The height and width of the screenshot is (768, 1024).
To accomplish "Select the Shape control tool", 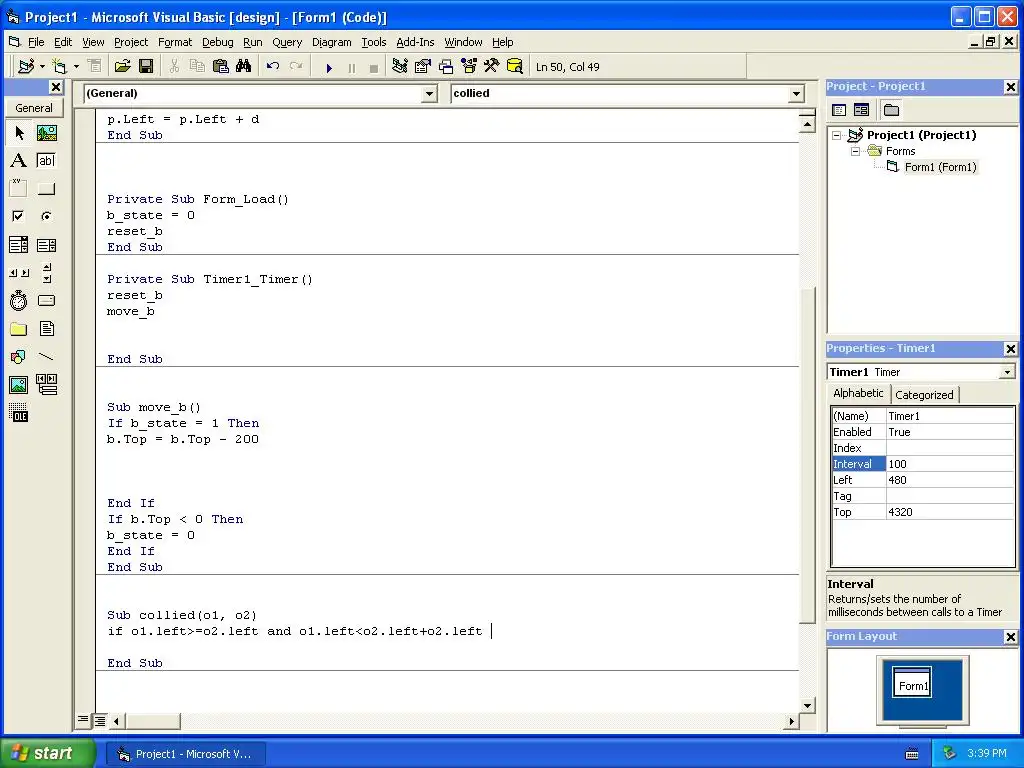I will click(x=19, y=357).
